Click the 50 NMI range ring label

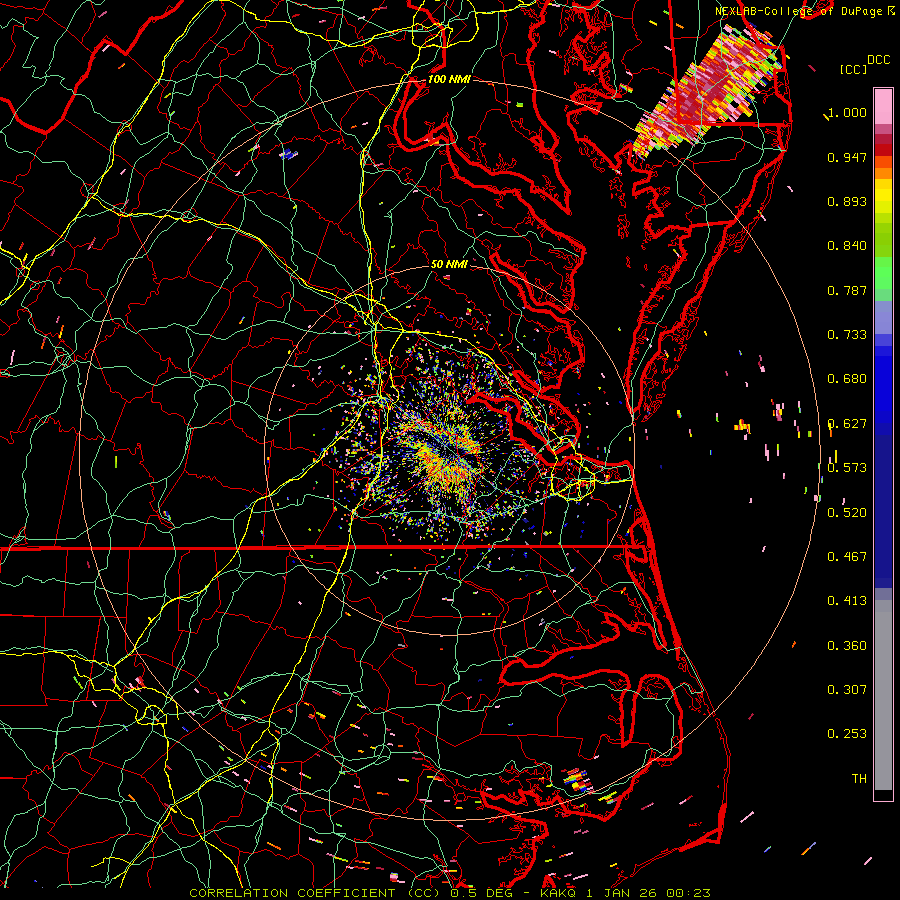pyautogui.click(x=449, y=264)
